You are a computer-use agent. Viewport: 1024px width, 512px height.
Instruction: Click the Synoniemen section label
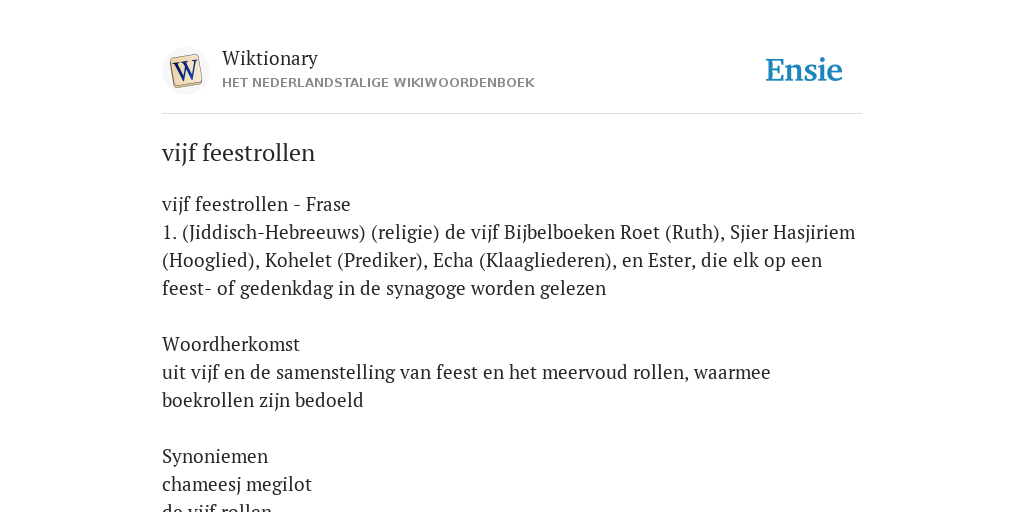coord(215,456)
